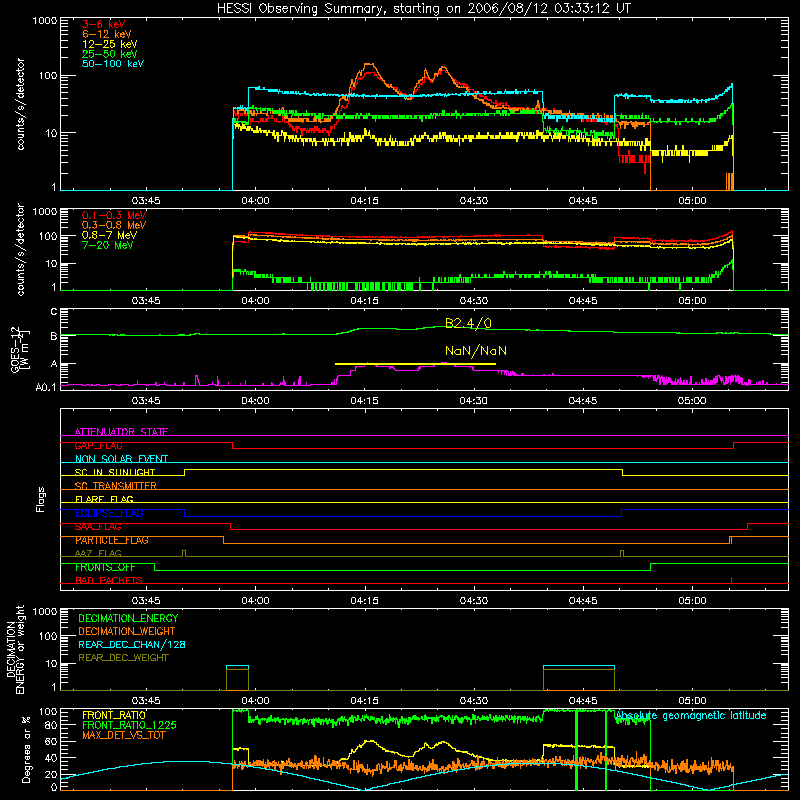Click the Absolute geomagnetic latitude label

click(691, 716)
